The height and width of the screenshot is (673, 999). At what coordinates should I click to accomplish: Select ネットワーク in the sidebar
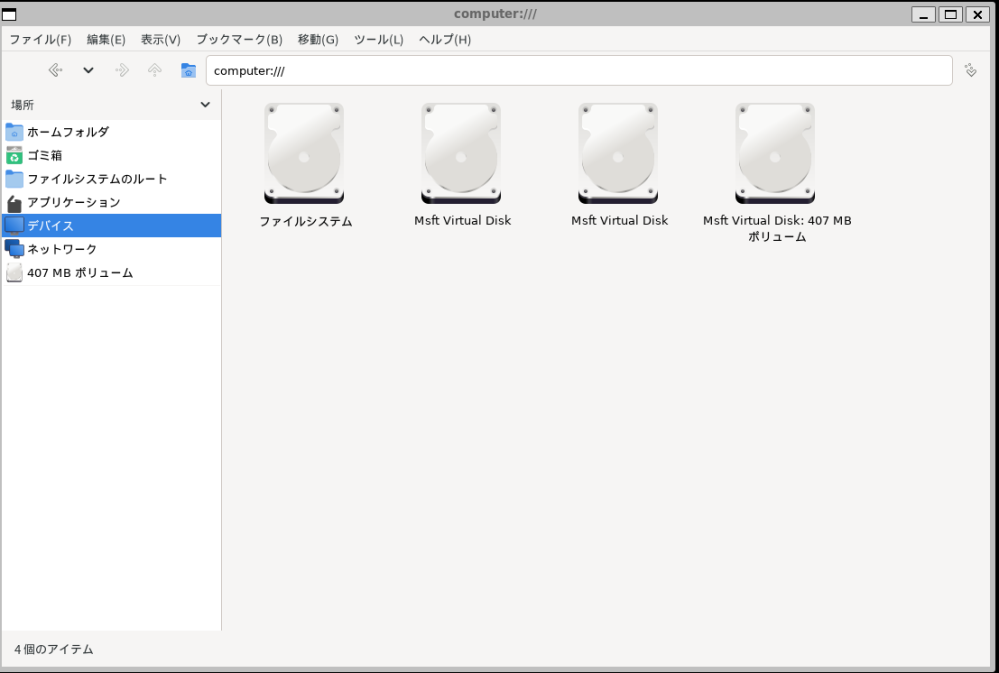[x=62, y=249]
